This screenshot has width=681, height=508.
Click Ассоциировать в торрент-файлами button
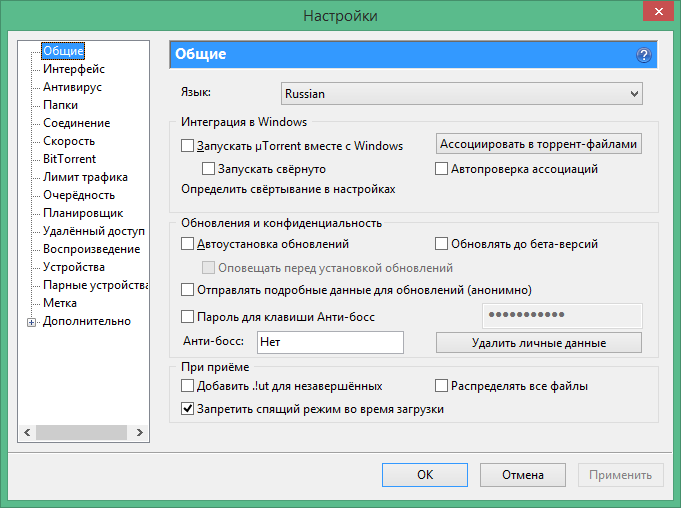(x=539, y=144)
